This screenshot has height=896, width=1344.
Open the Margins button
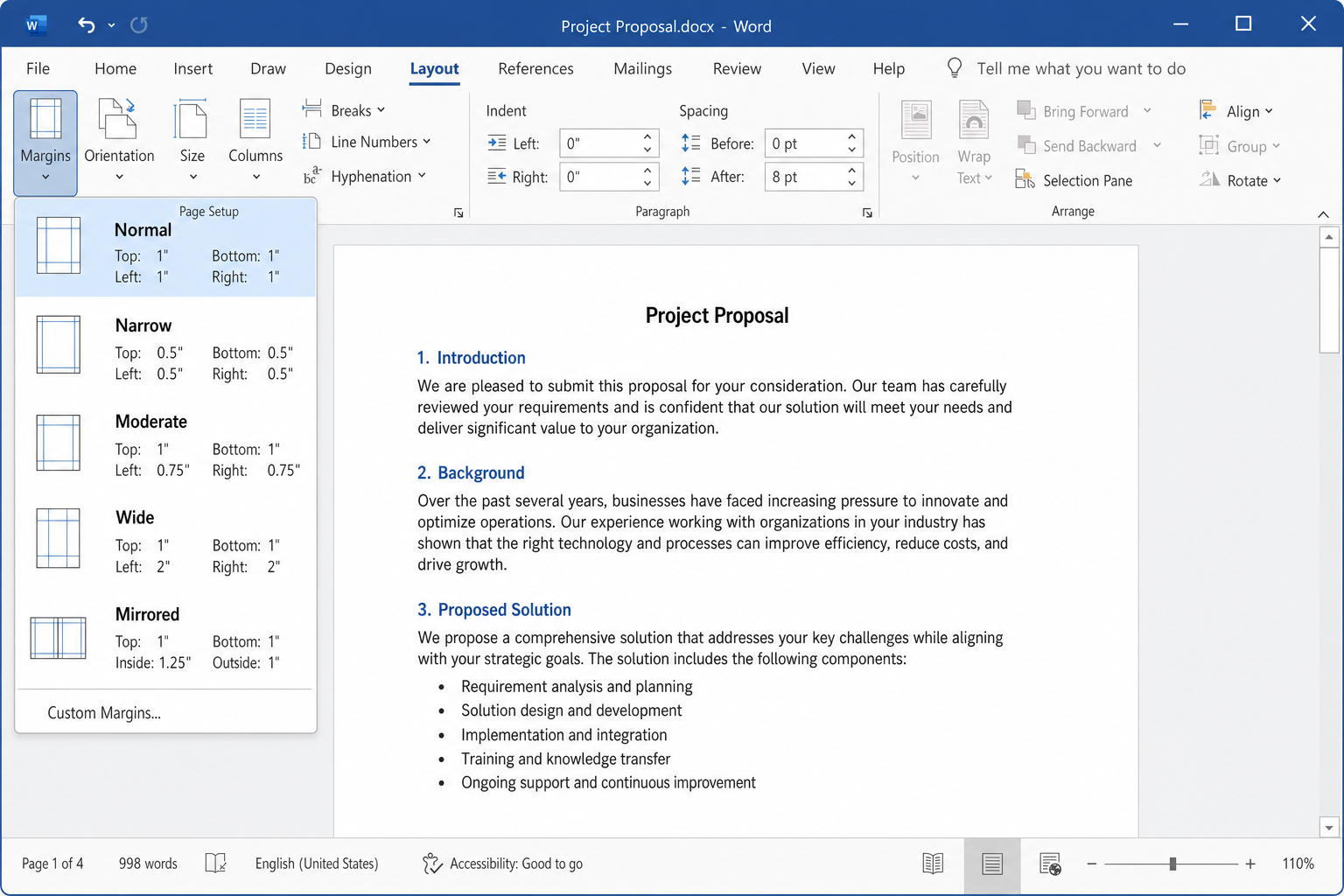pos(45,143)
